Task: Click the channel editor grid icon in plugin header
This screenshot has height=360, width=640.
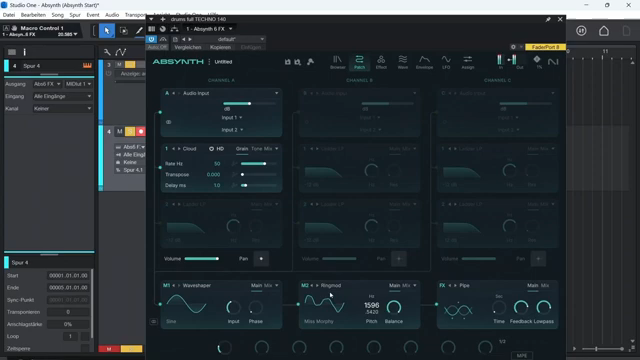Action: (x=151, y=29)
